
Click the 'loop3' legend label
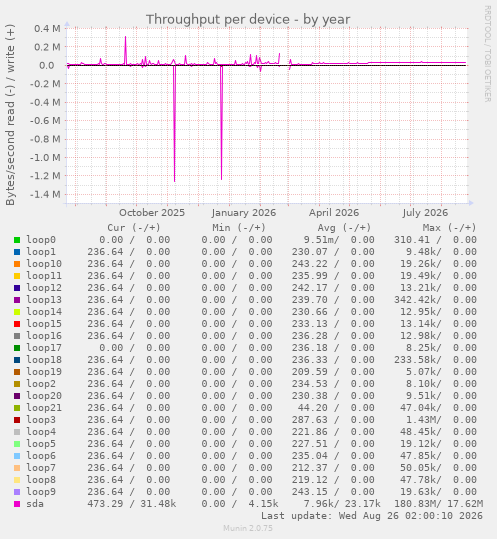click(x=41, y=420)
